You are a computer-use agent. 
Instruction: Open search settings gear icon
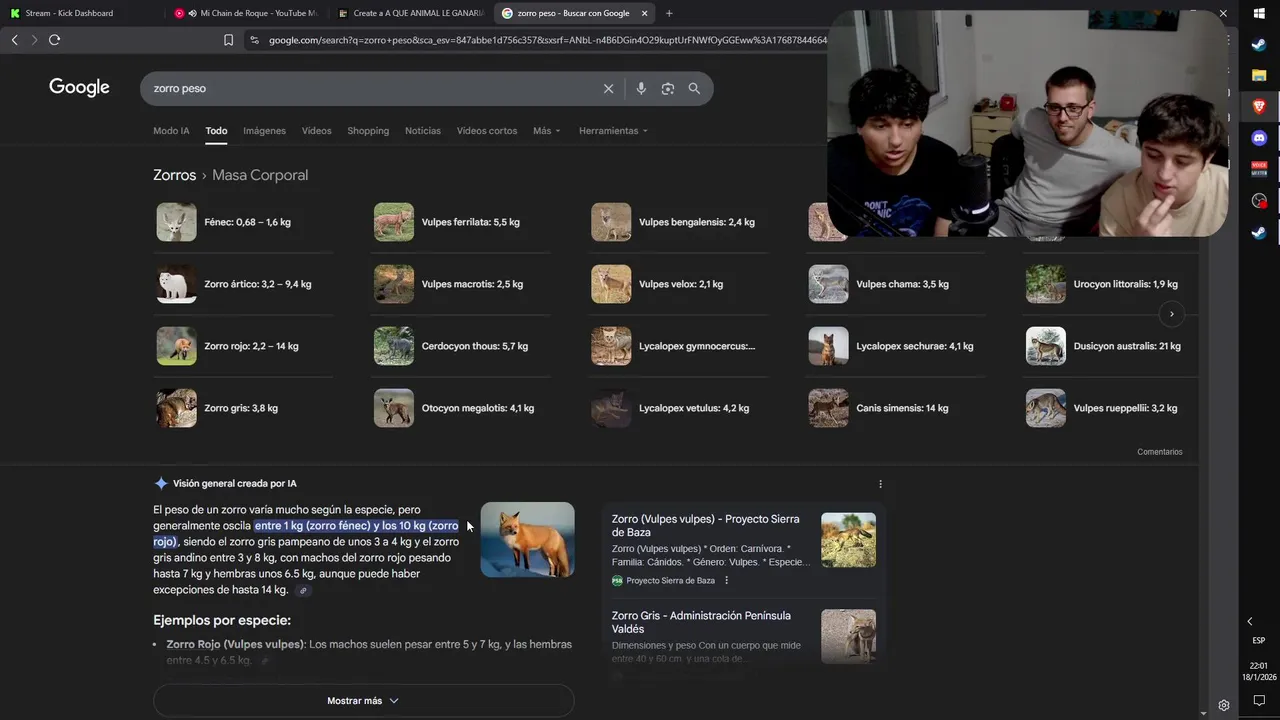pyautogui.click(x=1223, y=705)
